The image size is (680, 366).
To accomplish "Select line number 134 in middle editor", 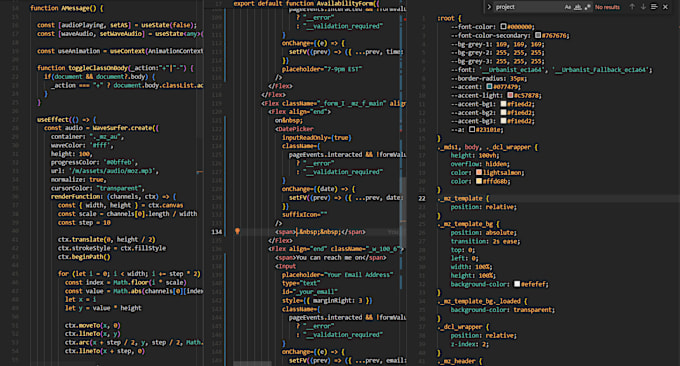I will pos(216,232).
